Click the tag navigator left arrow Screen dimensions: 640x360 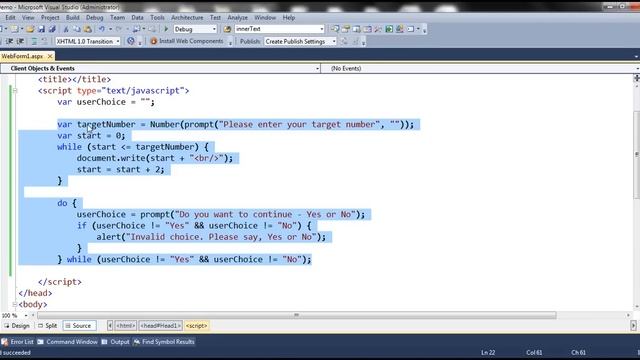(x=110, y=326)
